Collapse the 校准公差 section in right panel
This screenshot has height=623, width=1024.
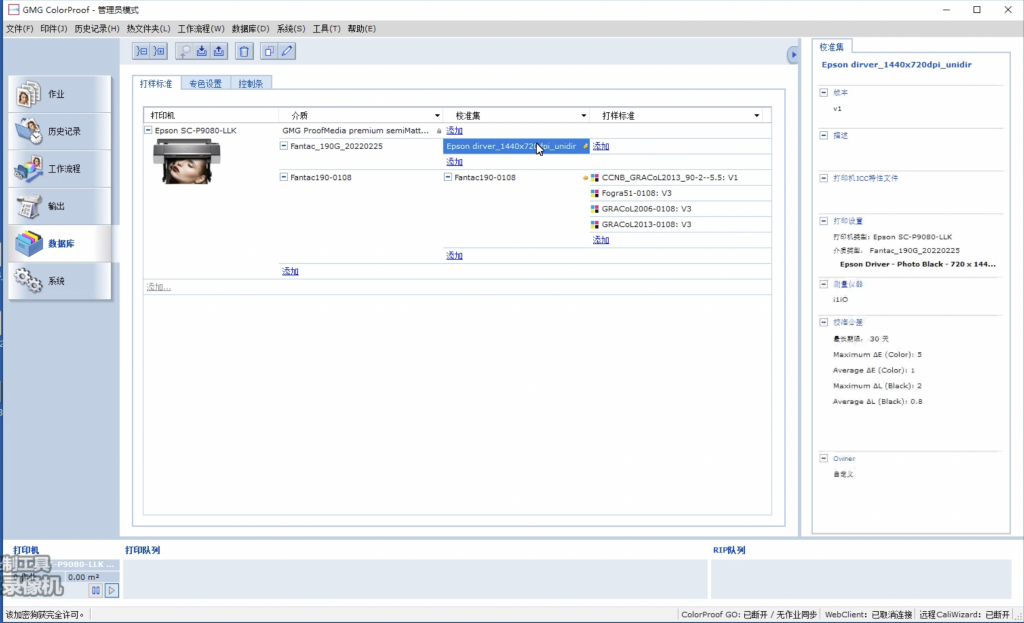[824, 322]
